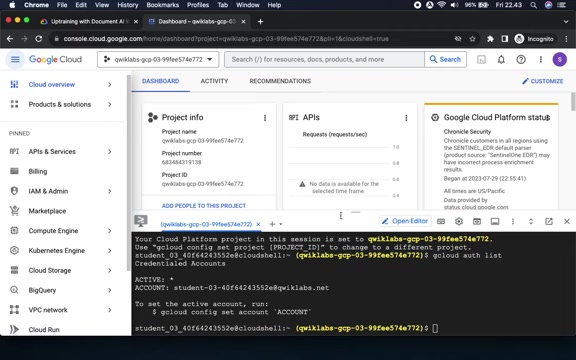Image resolution: width=576 pixels, height=360 pixels.
Task: Click Open Editor button
Action: 405,221
